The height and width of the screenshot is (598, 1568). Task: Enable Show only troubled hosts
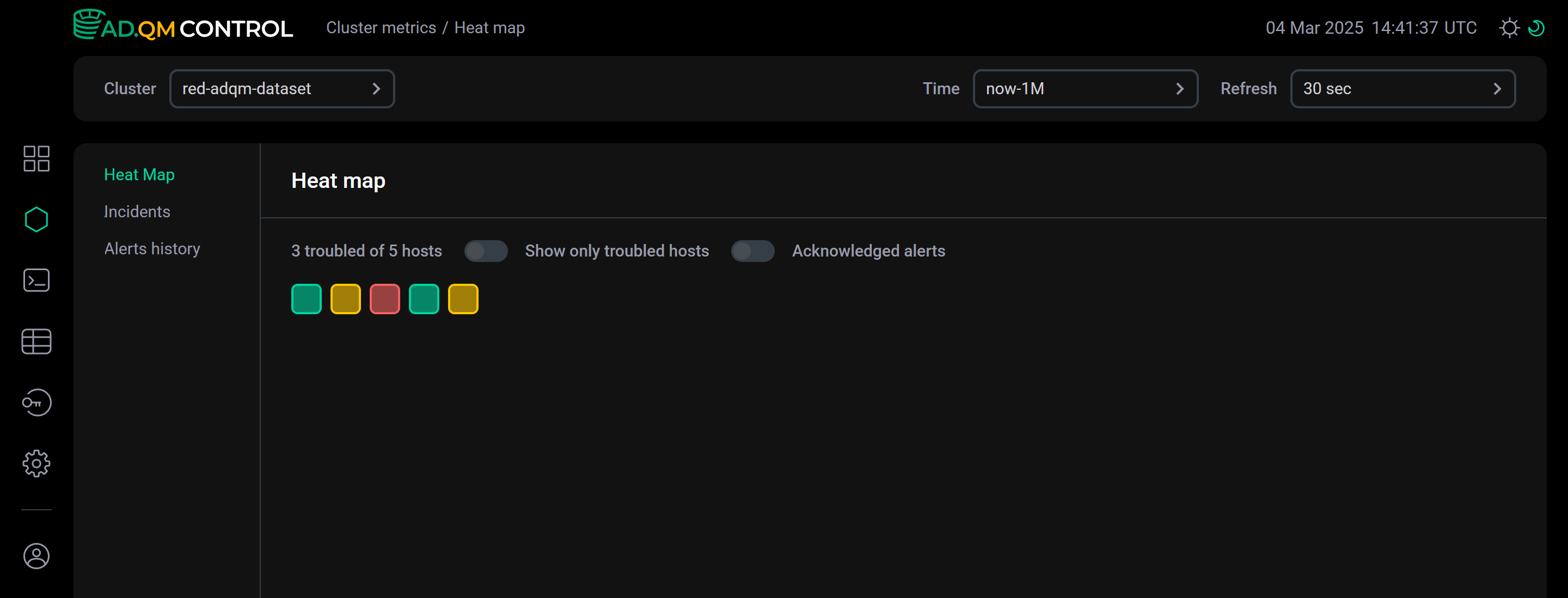coord(486,251)
